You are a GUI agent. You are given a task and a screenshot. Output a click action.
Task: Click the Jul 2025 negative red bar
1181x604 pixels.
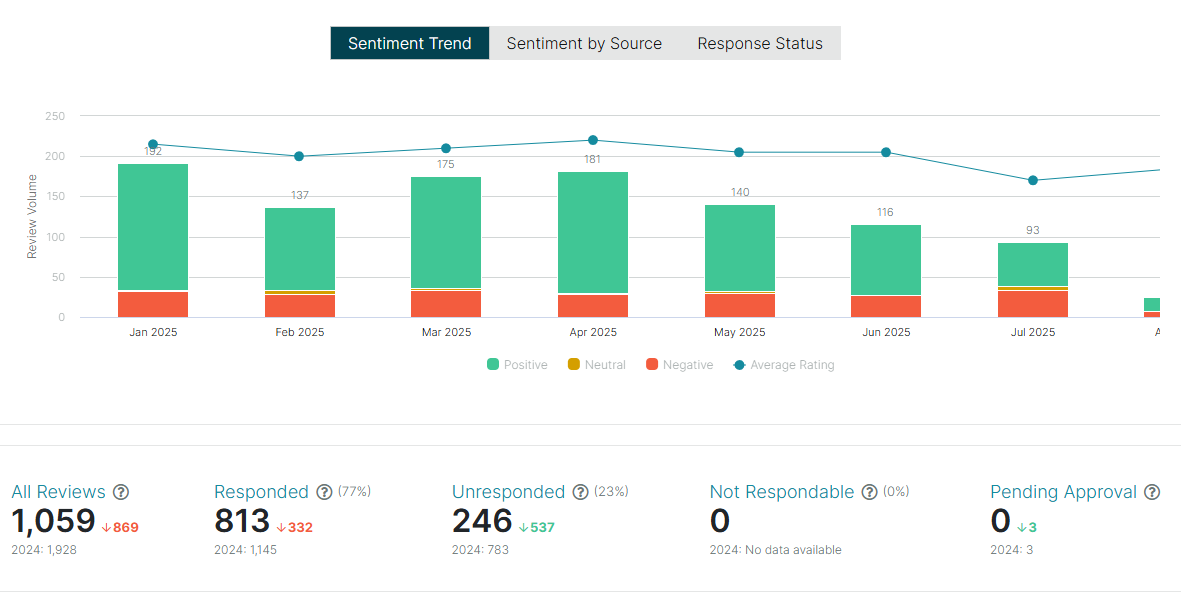(x=1033, y=304)
